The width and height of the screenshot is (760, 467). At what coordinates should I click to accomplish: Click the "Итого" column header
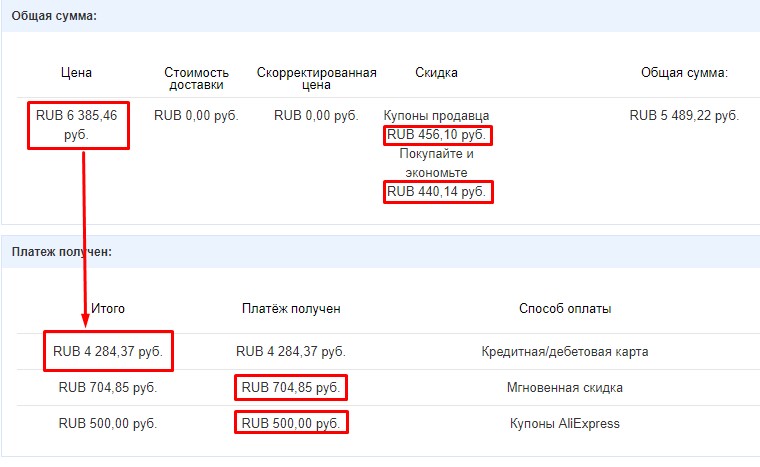[x=108, y=308]
